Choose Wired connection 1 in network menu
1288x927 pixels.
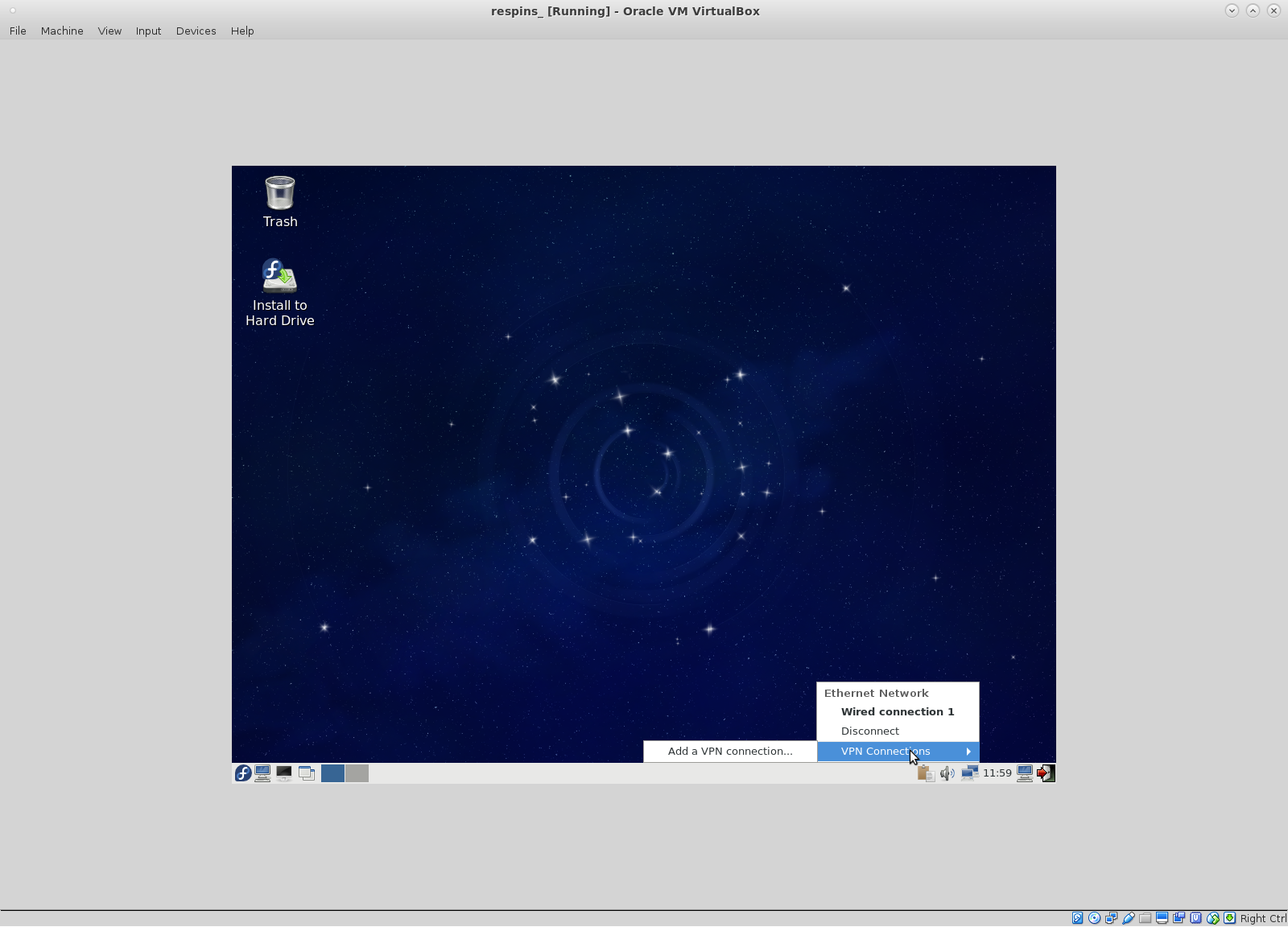click(x=898, y=712)
